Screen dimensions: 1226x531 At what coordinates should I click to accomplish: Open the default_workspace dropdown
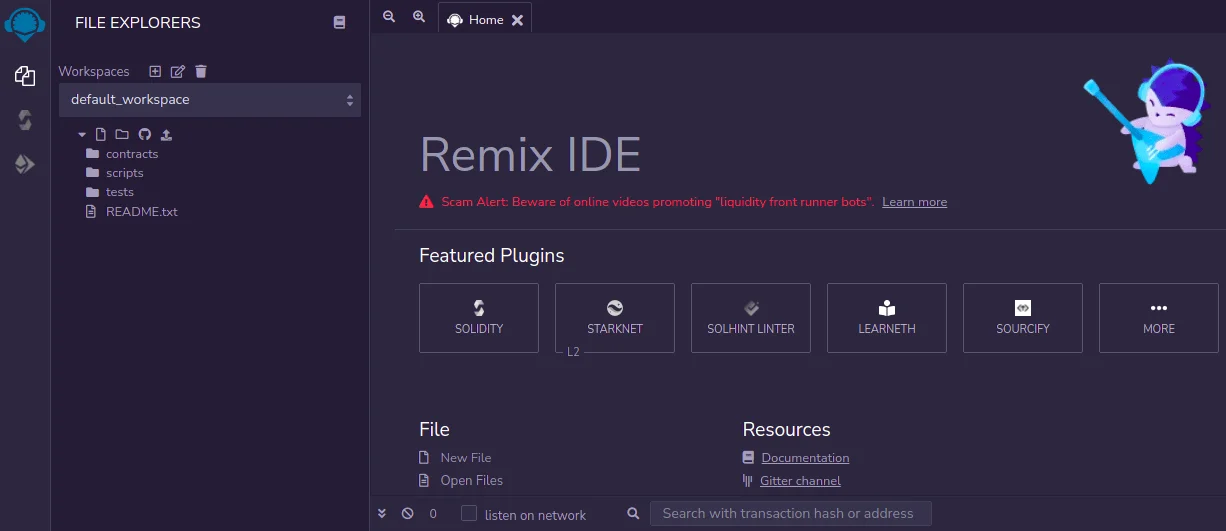[210, 100]
